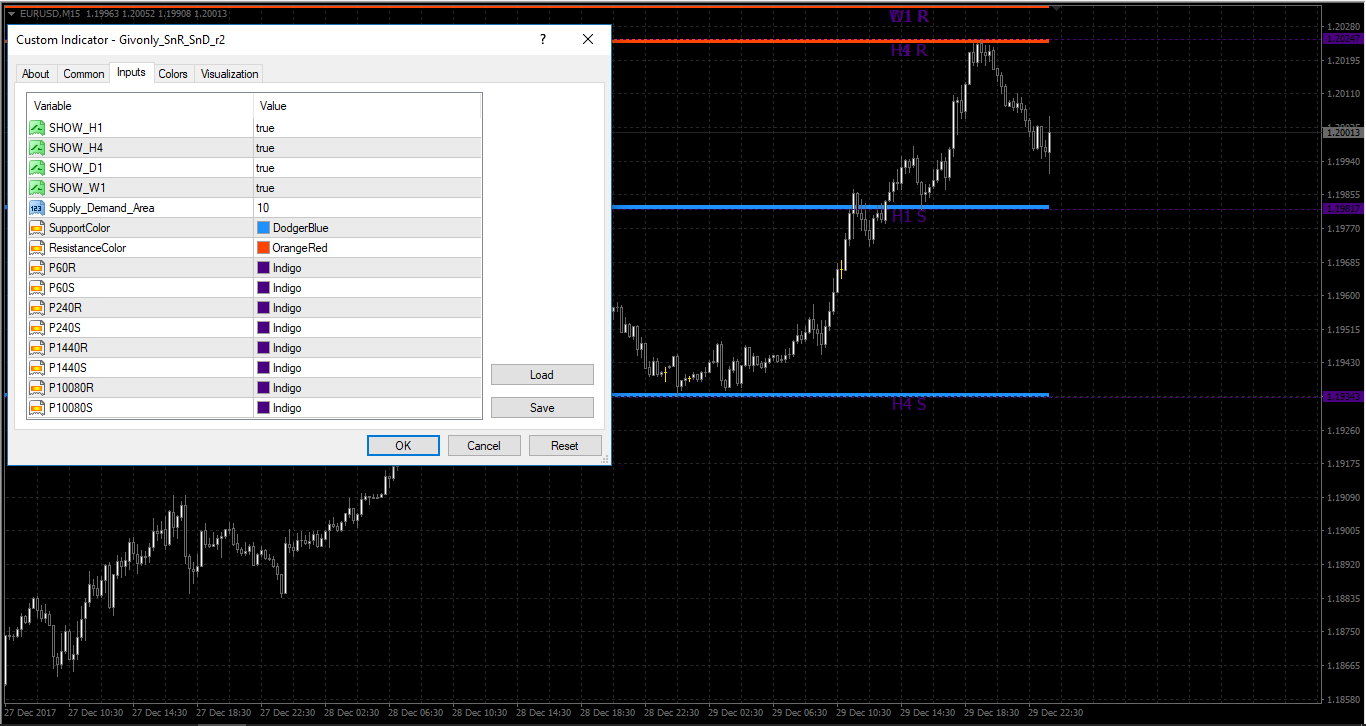Image resolution: width=1366 pixels, height=726 pixels.
Task: Click the H1 S label on chart
Action: click(x=909, y=216)
